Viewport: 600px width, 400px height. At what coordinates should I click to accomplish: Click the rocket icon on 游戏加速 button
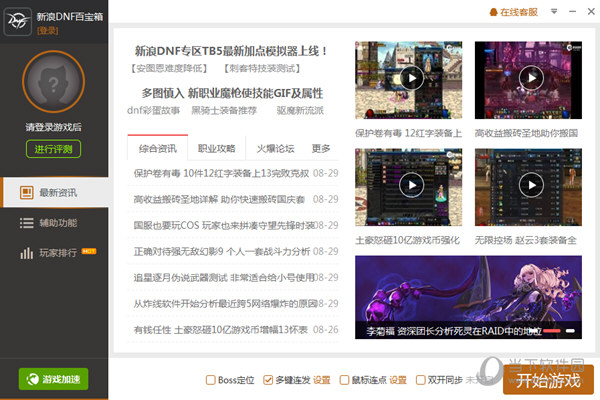coord(33,379)
